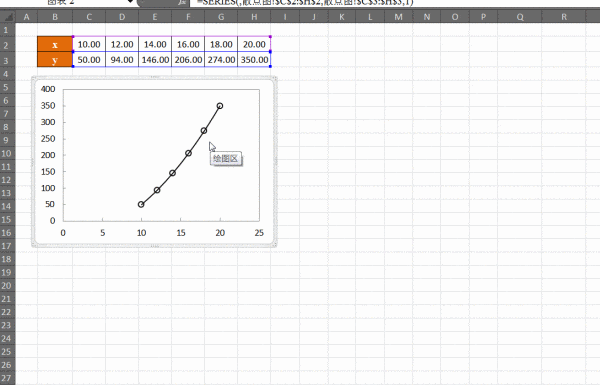Select row header 2
The width and height of the screenshot is (600, 385).
click(x=6, y=45)
